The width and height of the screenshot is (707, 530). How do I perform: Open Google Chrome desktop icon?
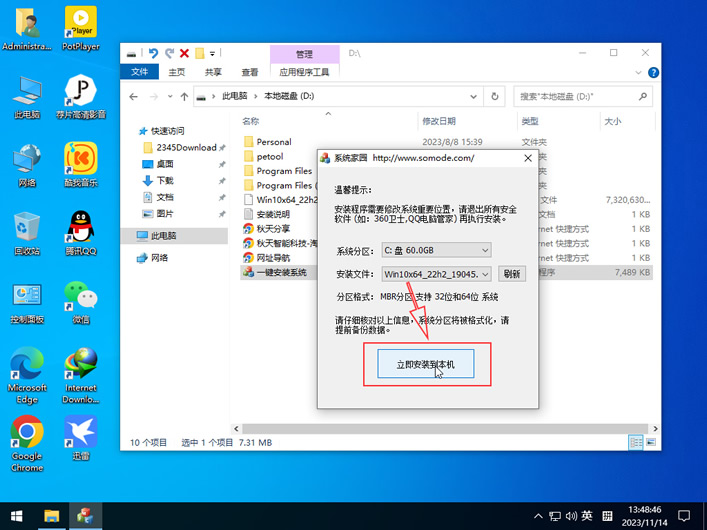[27, 443]
